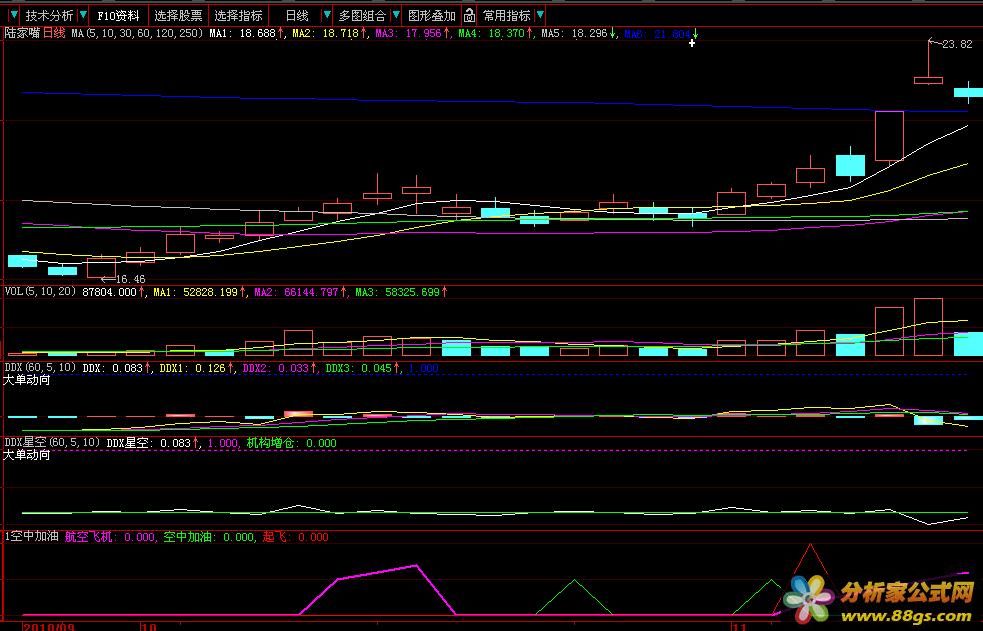
Task: Select the green 空中加油: 0.000 value
Action: 208,536
